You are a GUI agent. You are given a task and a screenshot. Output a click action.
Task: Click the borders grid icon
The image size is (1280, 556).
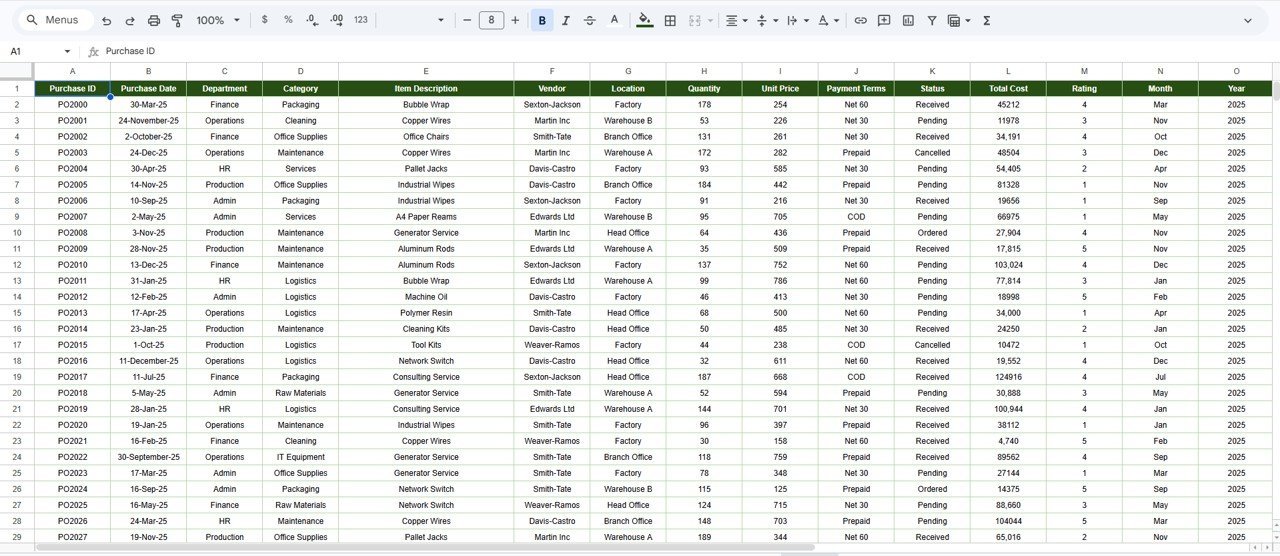pyautogui.click(x=670, y=20)
